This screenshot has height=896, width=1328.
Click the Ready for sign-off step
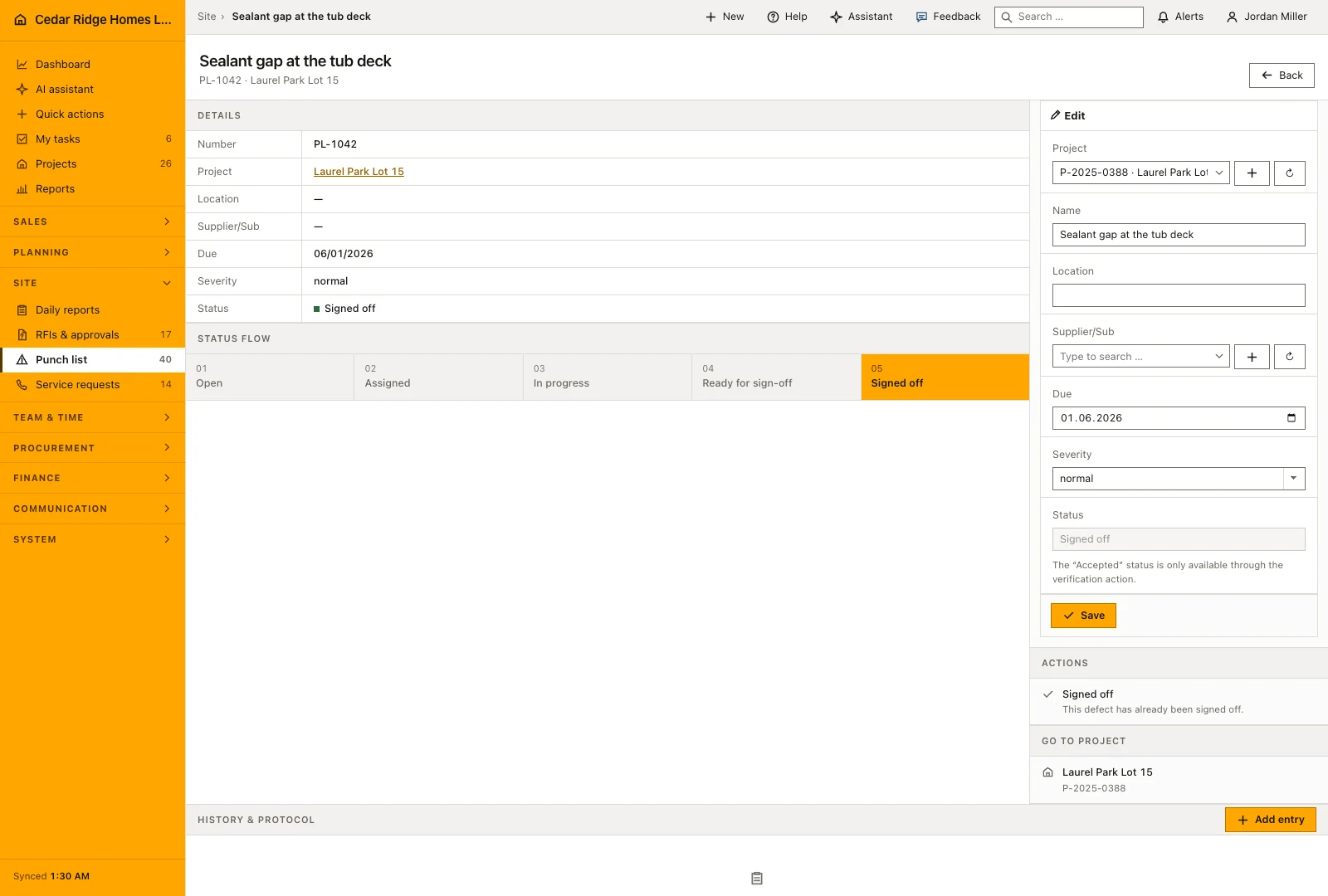[x=776, y=377]
